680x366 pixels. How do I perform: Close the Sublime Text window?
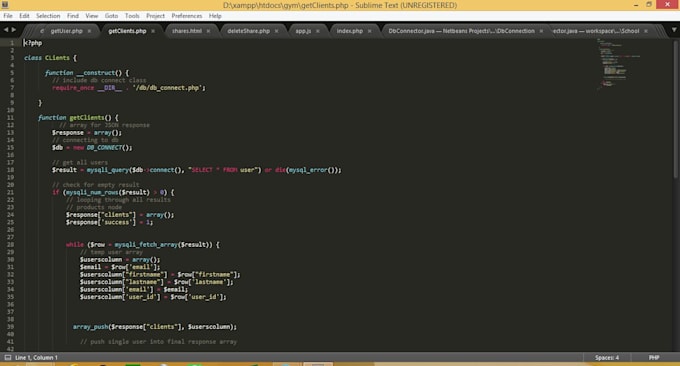point(667,5)
